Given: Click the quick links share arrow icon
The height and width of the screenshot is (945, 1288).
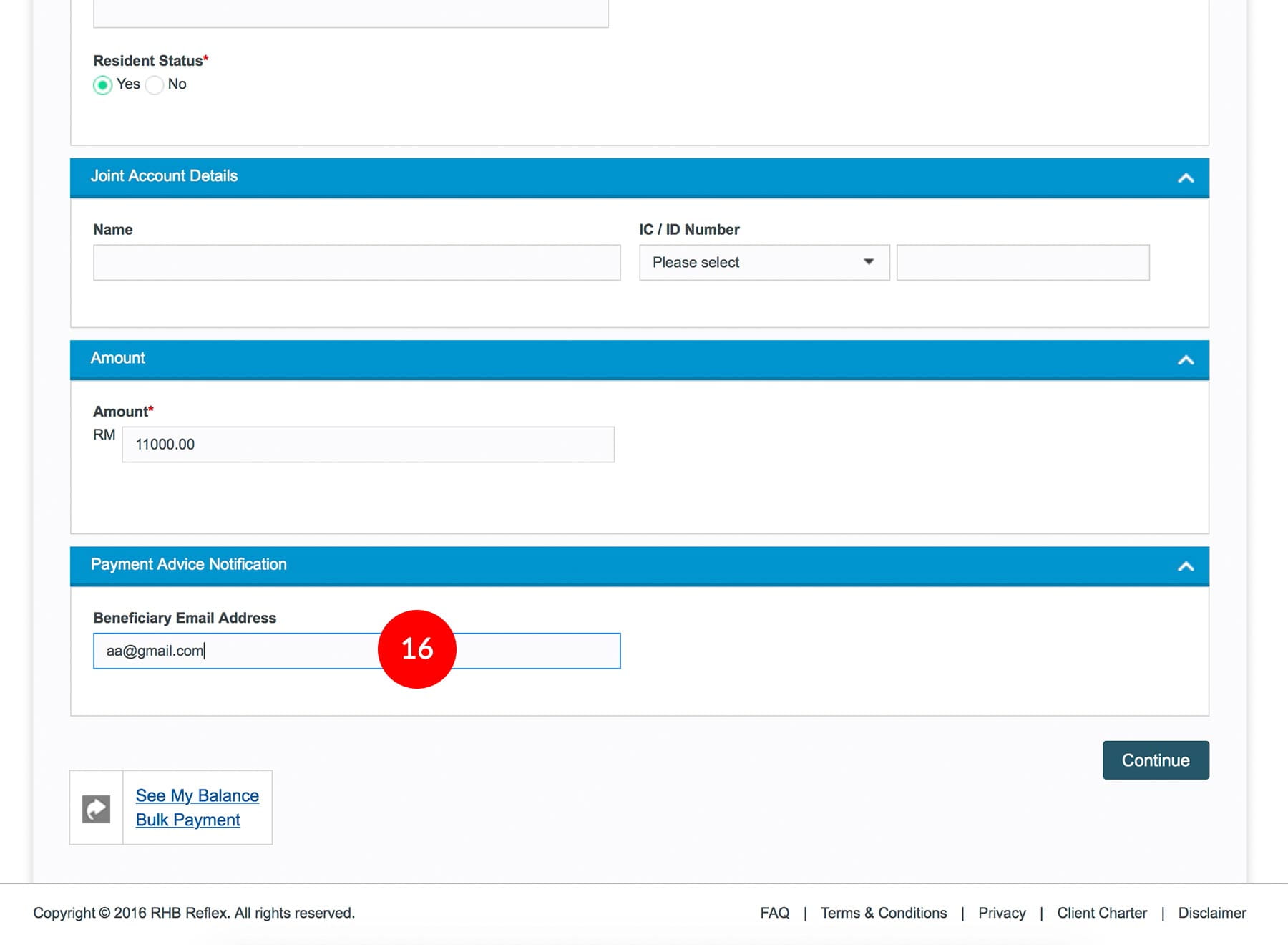Looking at the screenshot, I should (x=96, y=809).
